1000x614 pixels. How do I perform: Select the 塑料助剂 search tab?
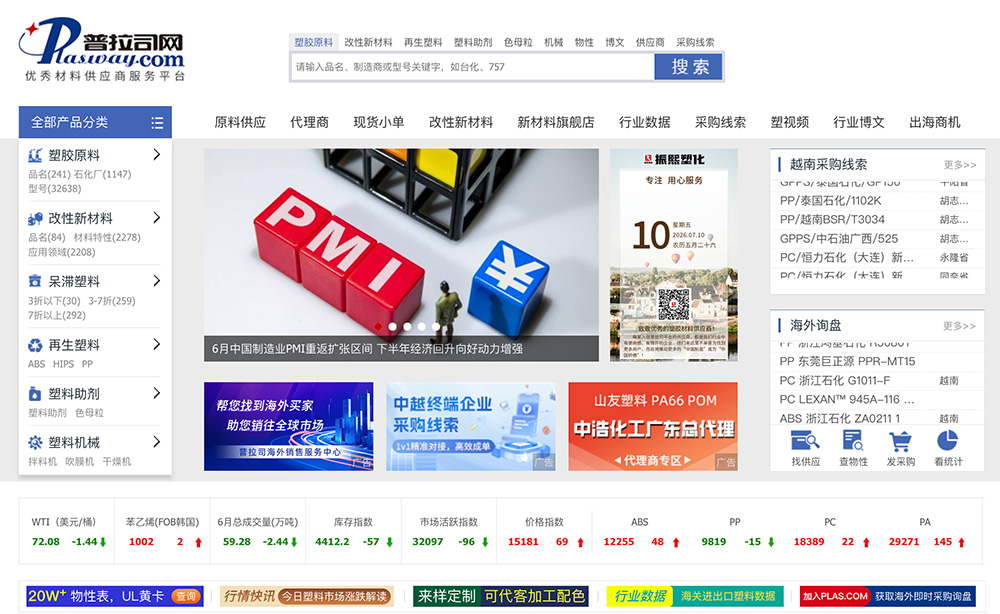point(473,42)
